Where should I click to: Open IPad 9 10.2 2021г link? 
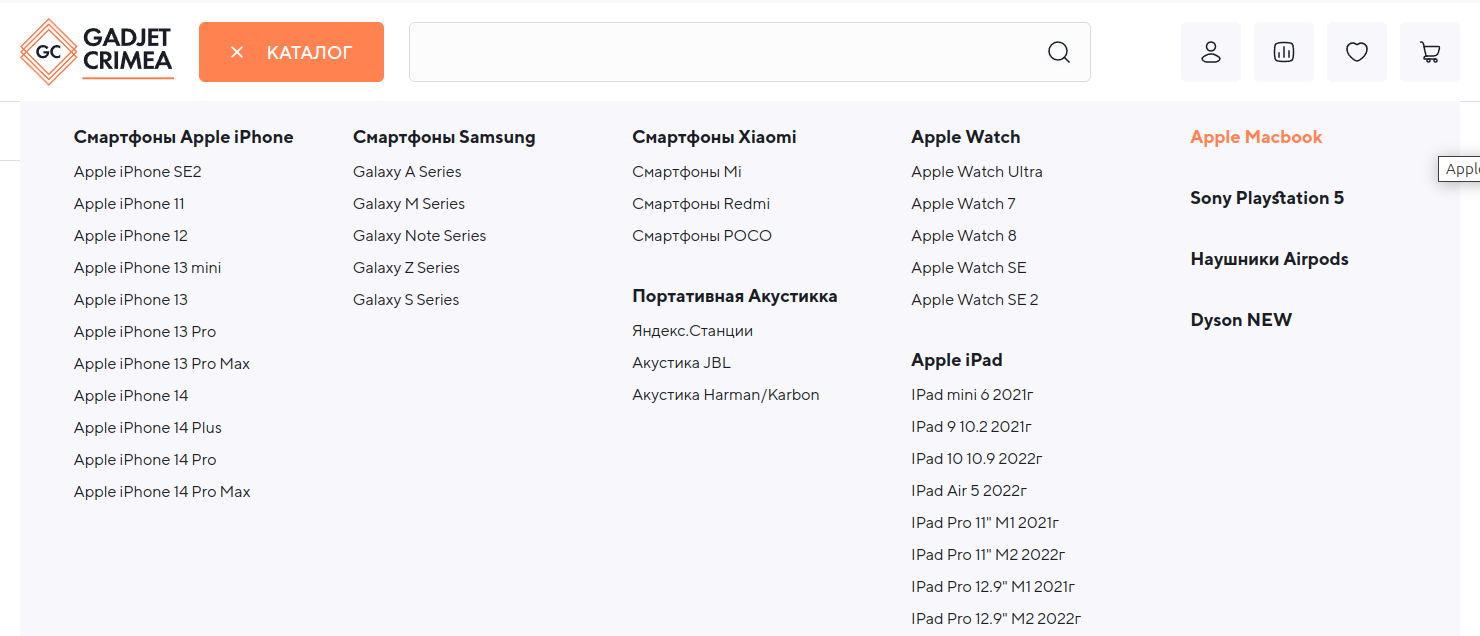coord(971,427)
